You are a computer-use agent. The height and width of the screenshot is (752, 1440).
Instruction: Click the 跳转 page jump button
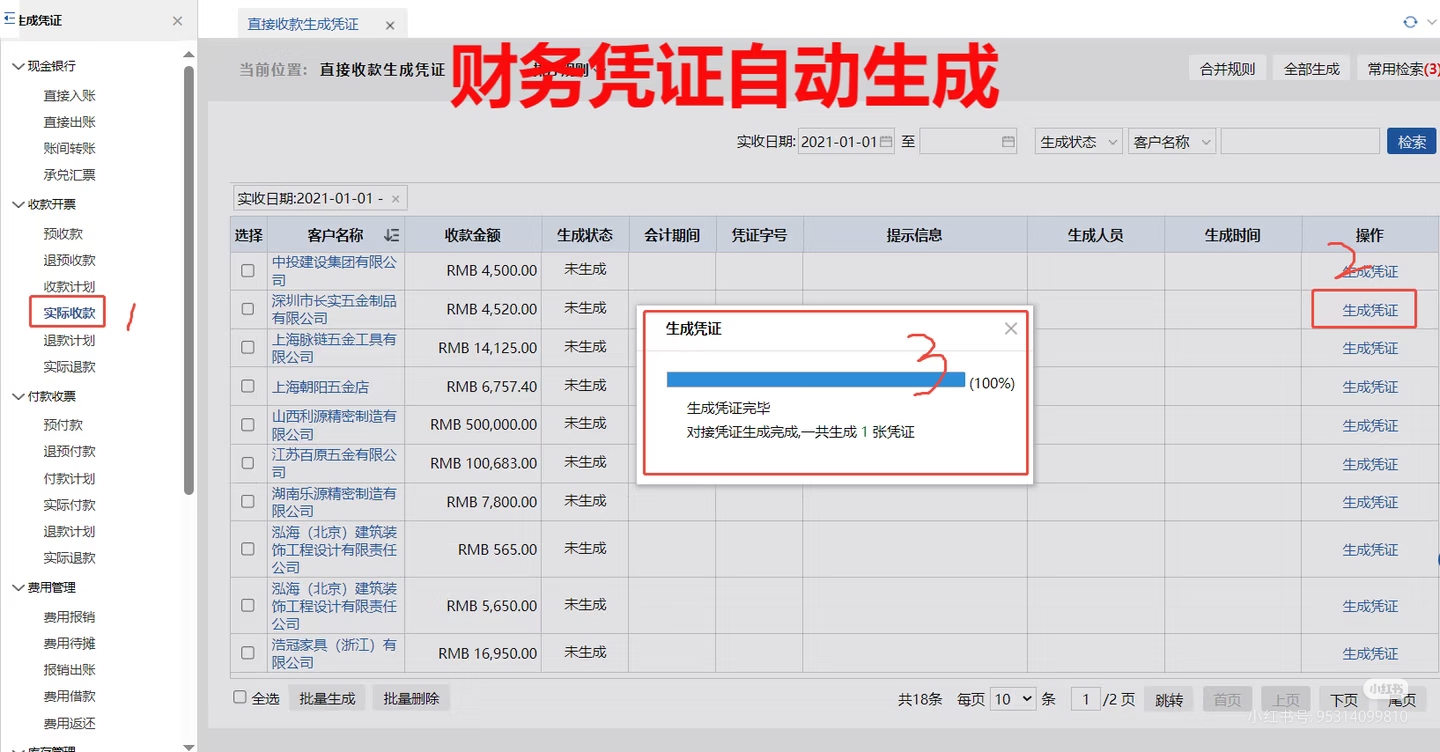coord(1168,700)
